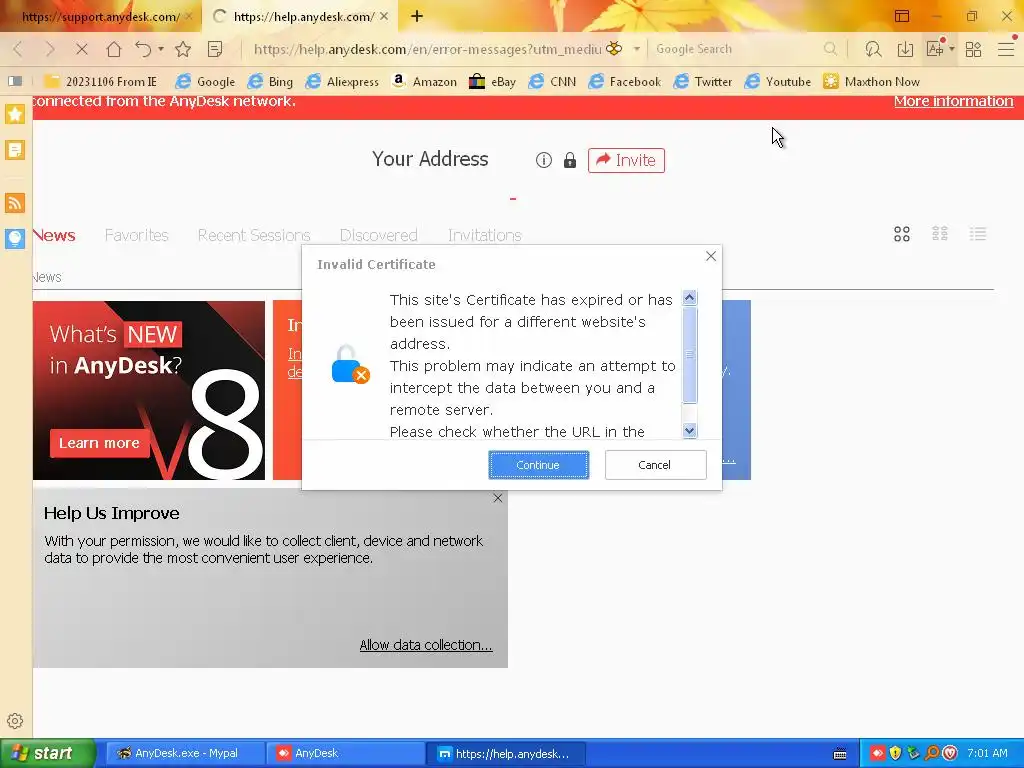Open the RSS feed sidebar icon

point(14,202)
